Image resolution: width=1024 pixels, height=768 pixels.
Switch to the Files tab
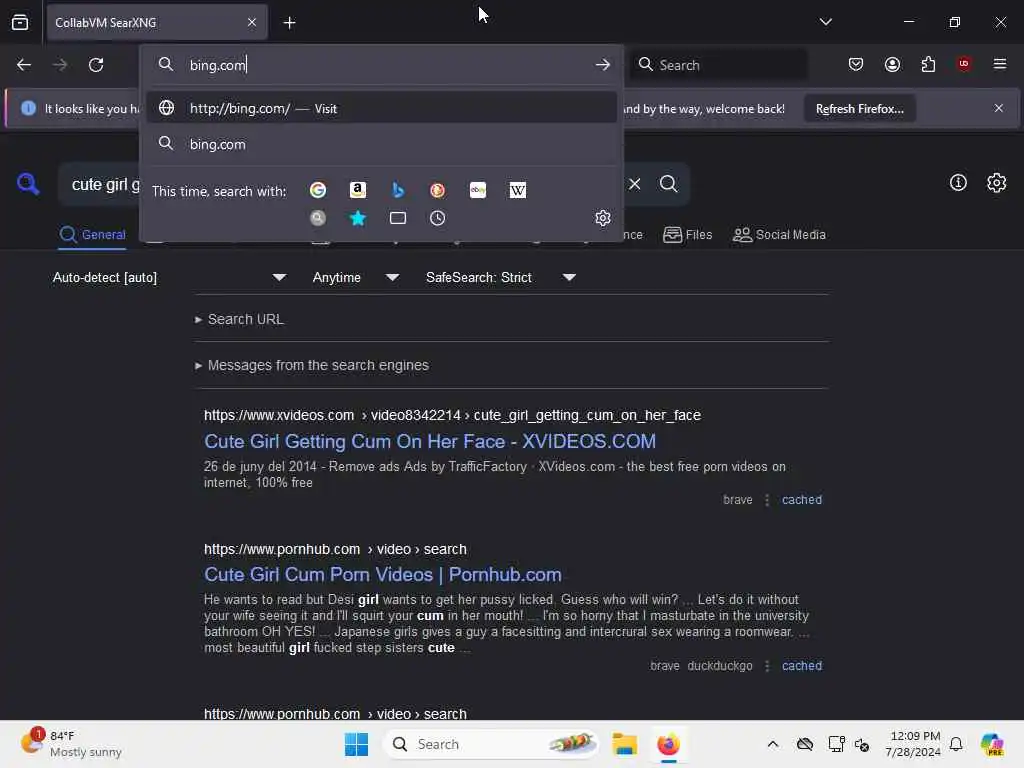coord(687,235)
